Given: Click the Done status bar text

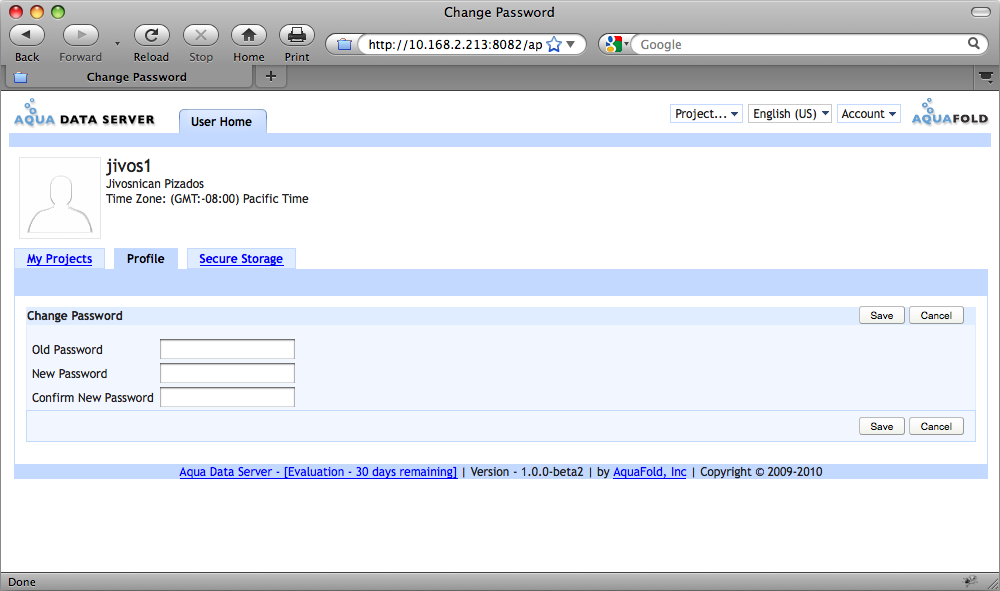Looking at the screenshot, I should tap(22, 582).
